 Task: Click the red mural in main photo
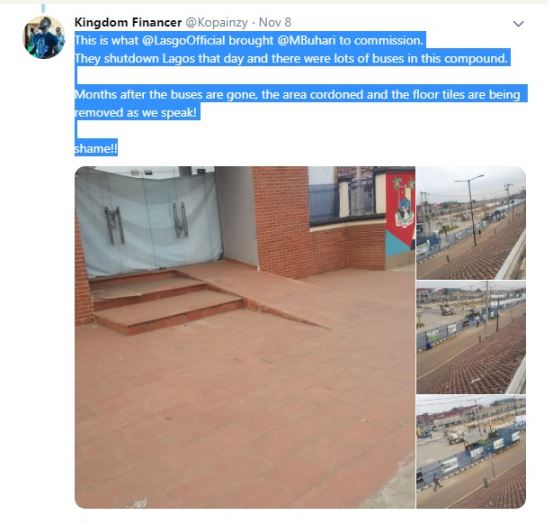tap(400, 213)
